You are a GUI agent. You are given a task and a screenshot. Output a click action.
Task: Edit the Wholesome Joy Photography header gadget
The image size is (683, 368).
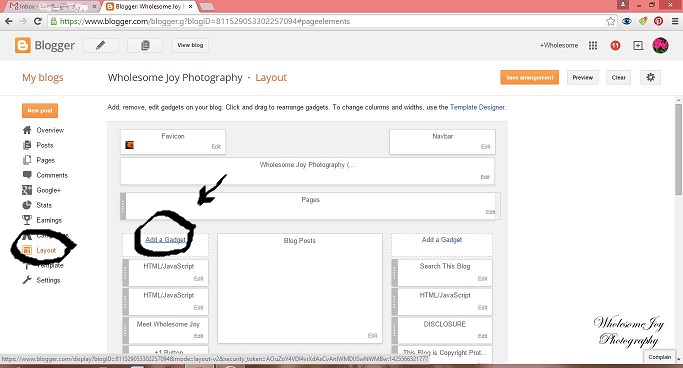[x=485, y=177]
